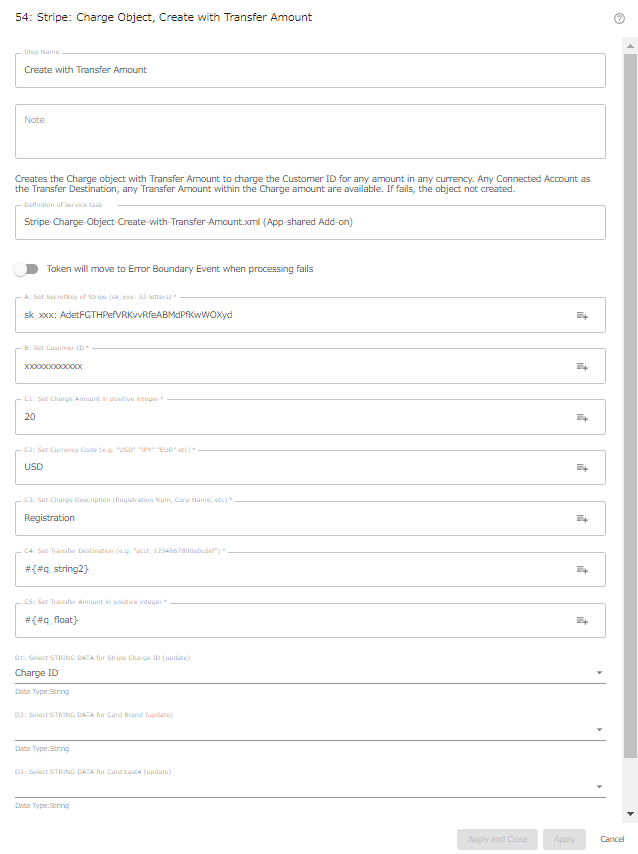Click the Cancel button
The height and width of the screenshot is (854, 638).
click(612, 839)
